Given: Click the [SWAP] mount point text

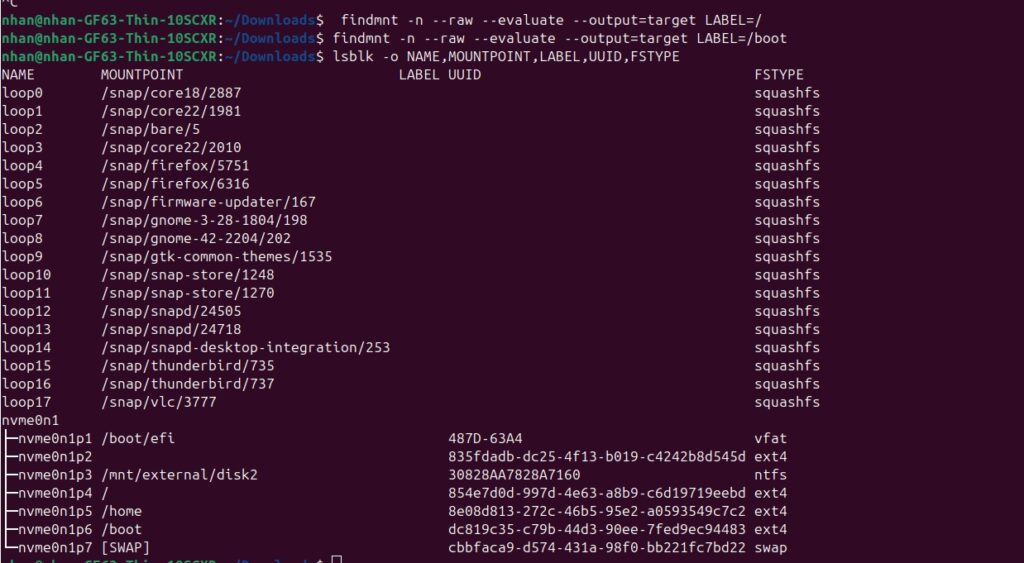Looking at the screenshot, I should [x=130, y=547].
